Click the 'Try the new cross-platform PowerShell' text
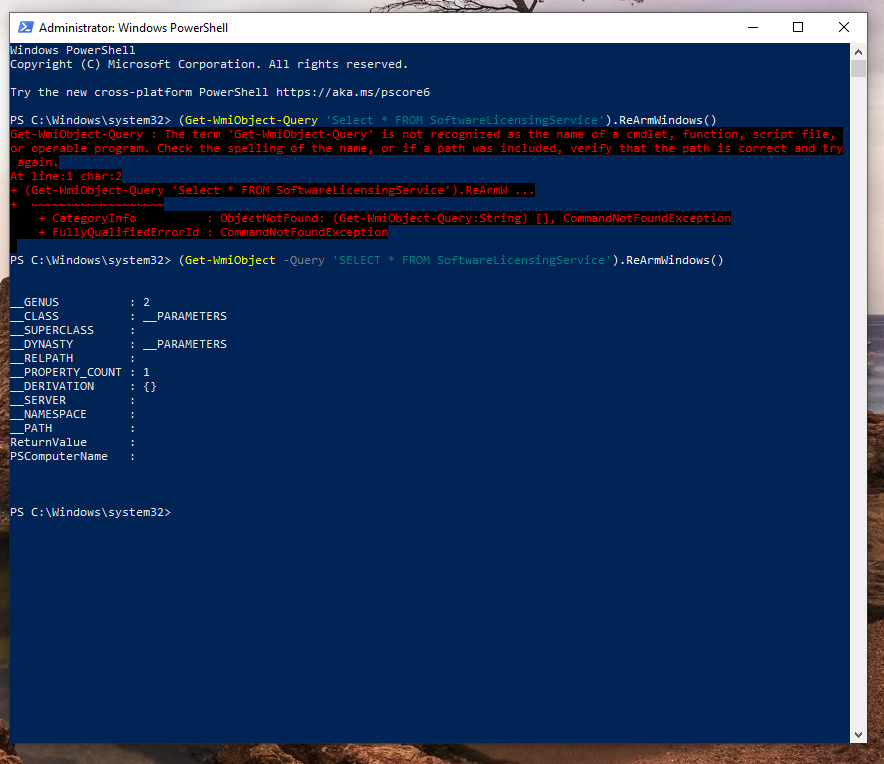Image resolution: width=884 pixels, height=764 pixels. (x=139, y=92)
